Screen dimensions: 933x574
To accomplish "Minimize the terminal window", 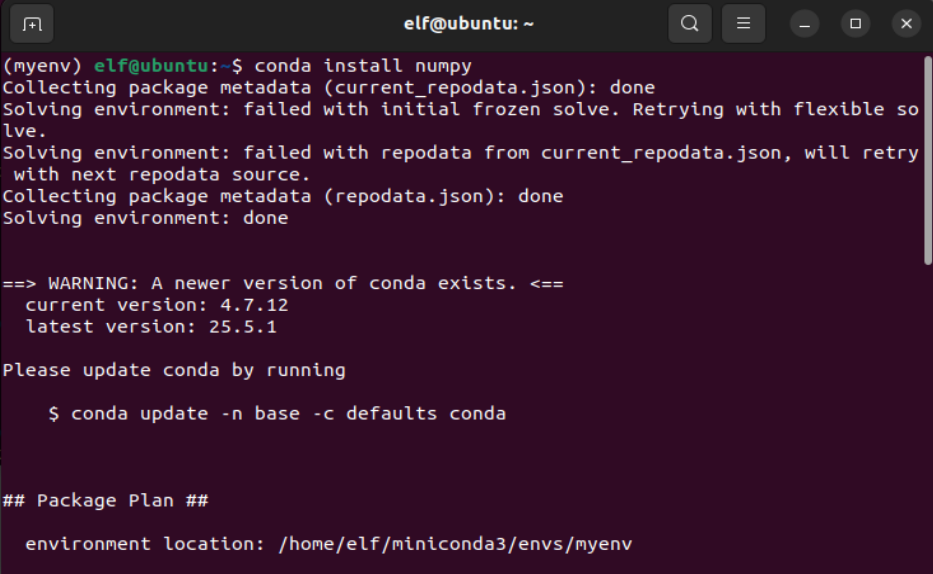I will (x=804, y=23).
